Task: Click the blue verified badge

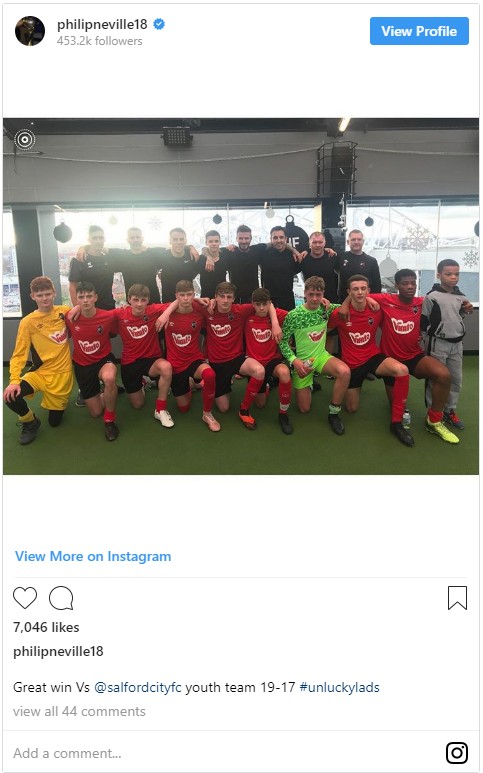Action: coord(159,24)
